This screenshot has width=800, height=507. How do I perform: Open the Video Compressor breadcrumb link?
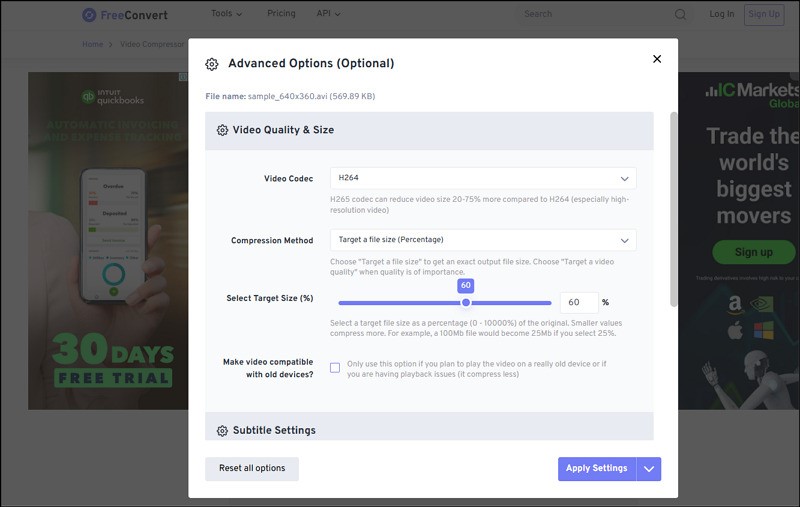click(x=152, y=44)
